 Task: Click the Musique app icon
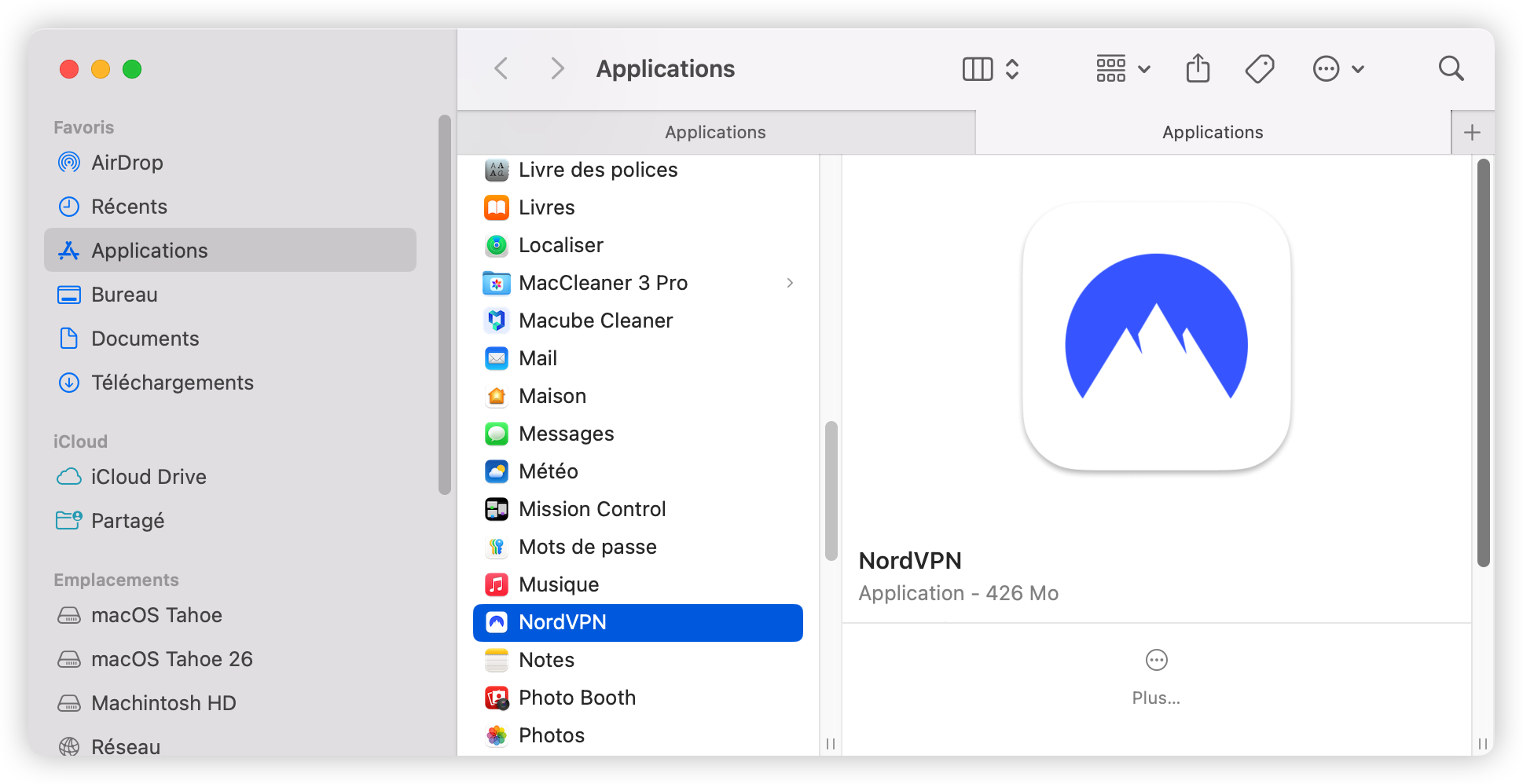pyautogui.click(x=497, y=584)
